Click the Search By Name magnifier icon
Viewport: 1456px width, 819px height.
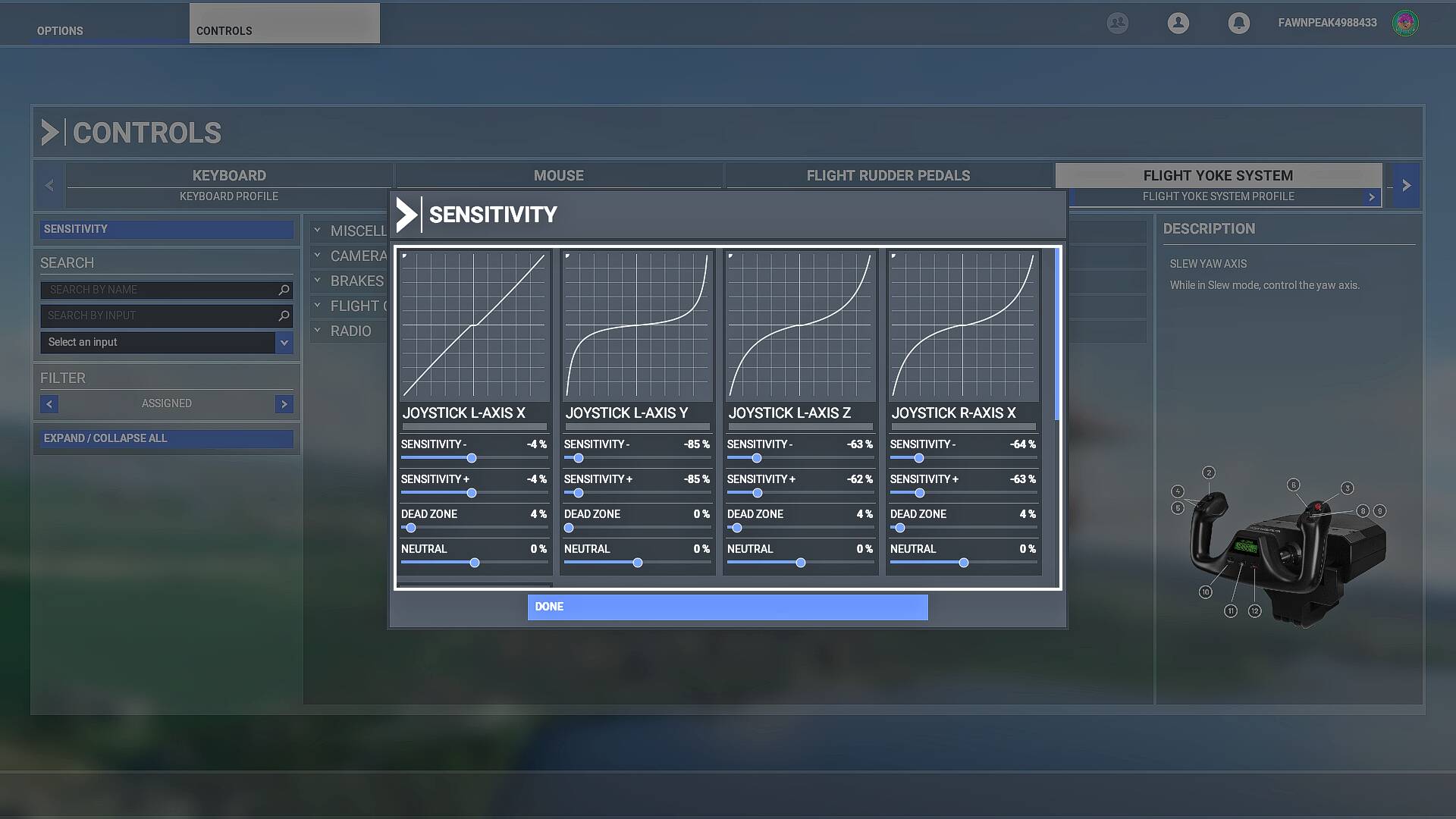[x=284, y=290]
